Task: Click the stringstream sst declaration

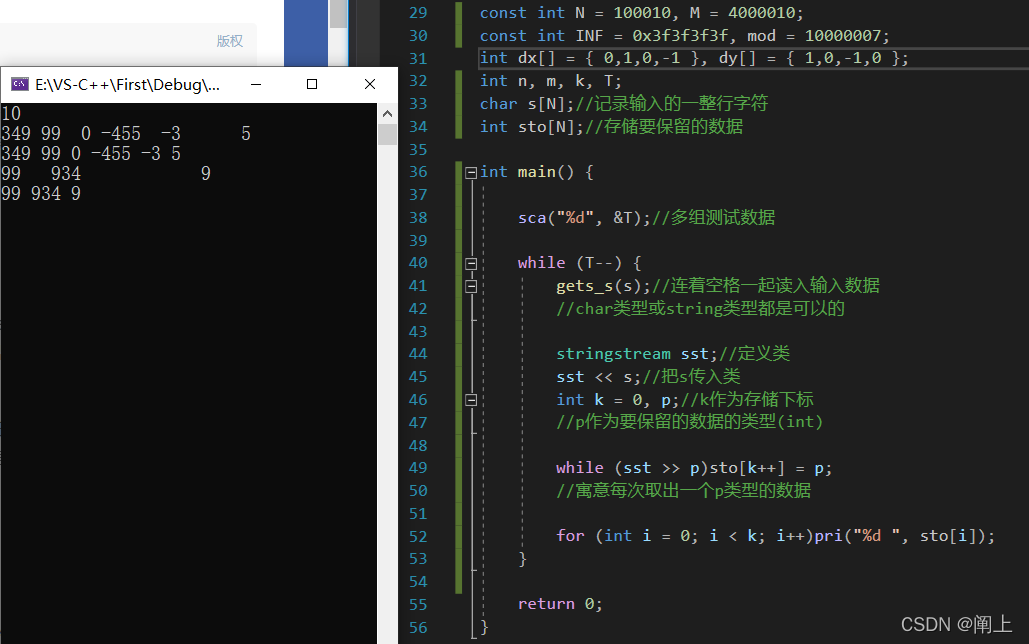Action: [x=637, y=354]
